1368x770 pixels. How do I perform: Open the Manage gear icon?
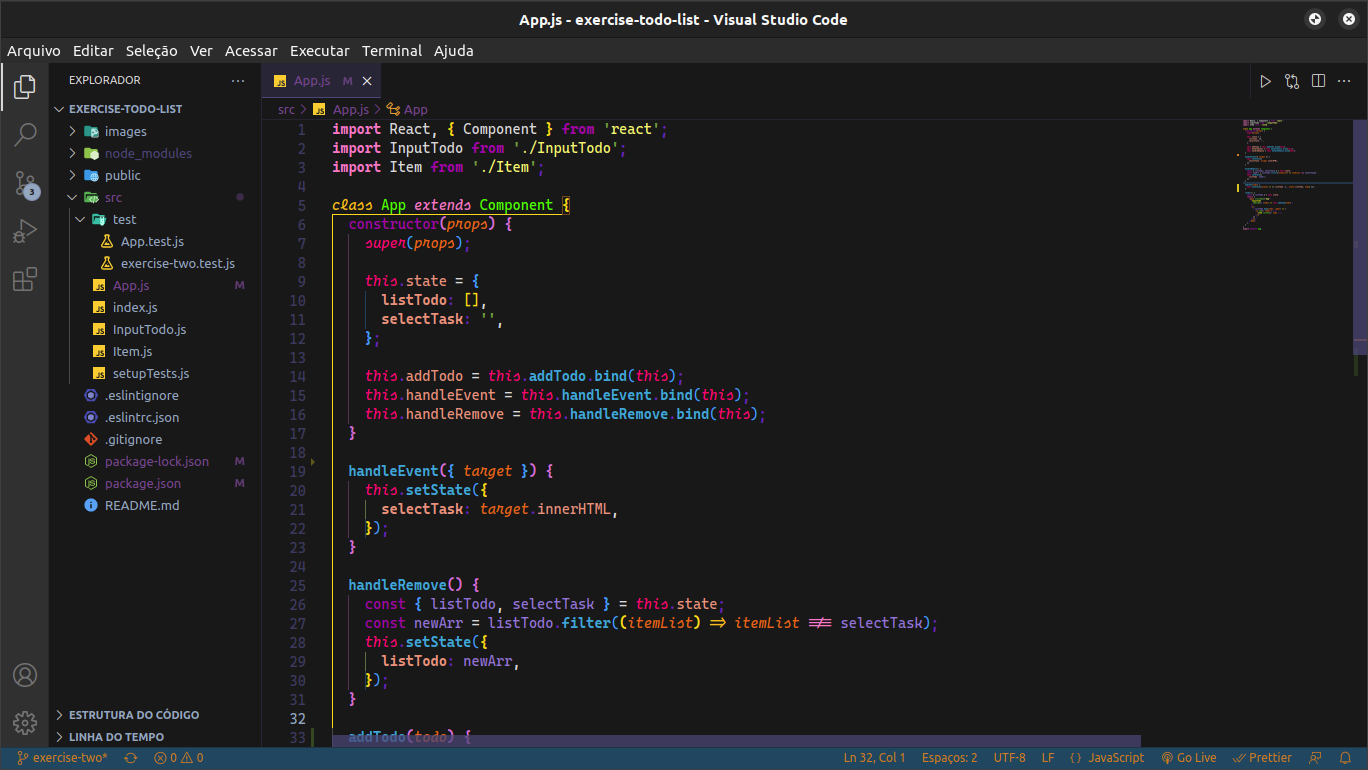[x=25, y=722]
